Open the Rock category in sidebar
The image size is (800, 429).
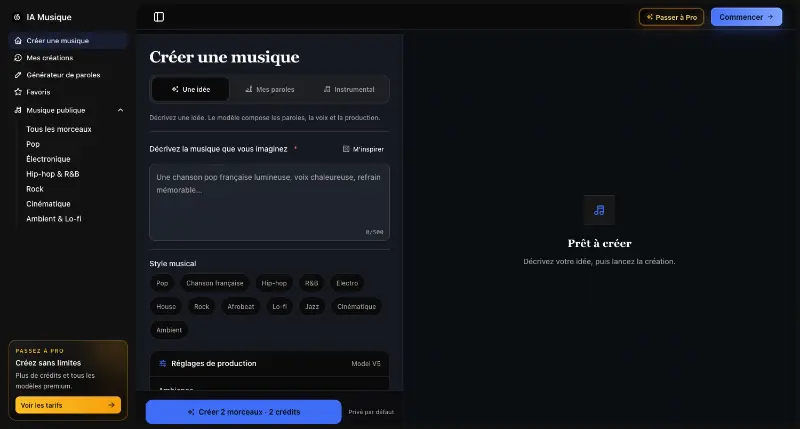tap(35, 189)
